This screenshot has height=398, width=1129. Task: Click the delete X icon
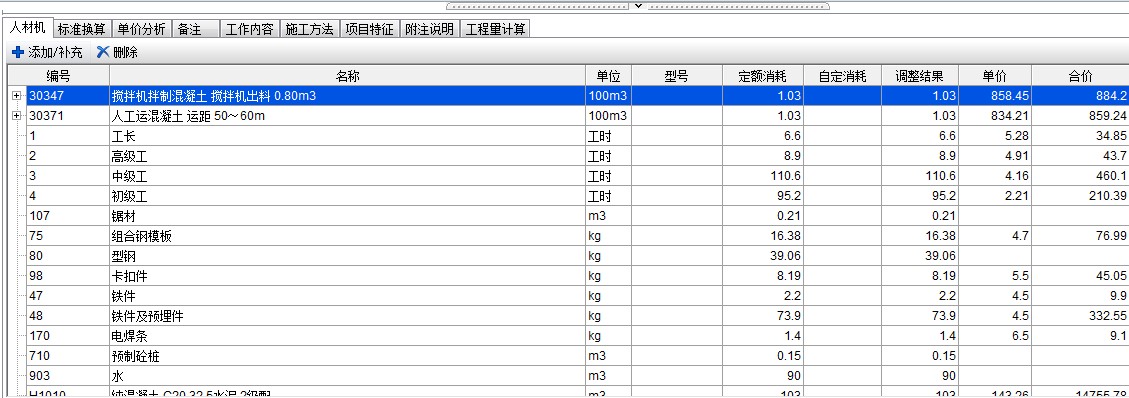pyautogui.click(x=103, y=53)
